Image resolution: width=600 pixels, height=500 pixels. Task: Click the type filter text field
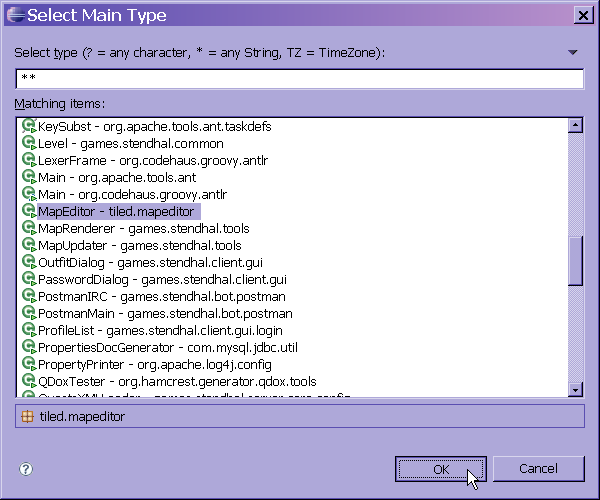tap(299, 79)
